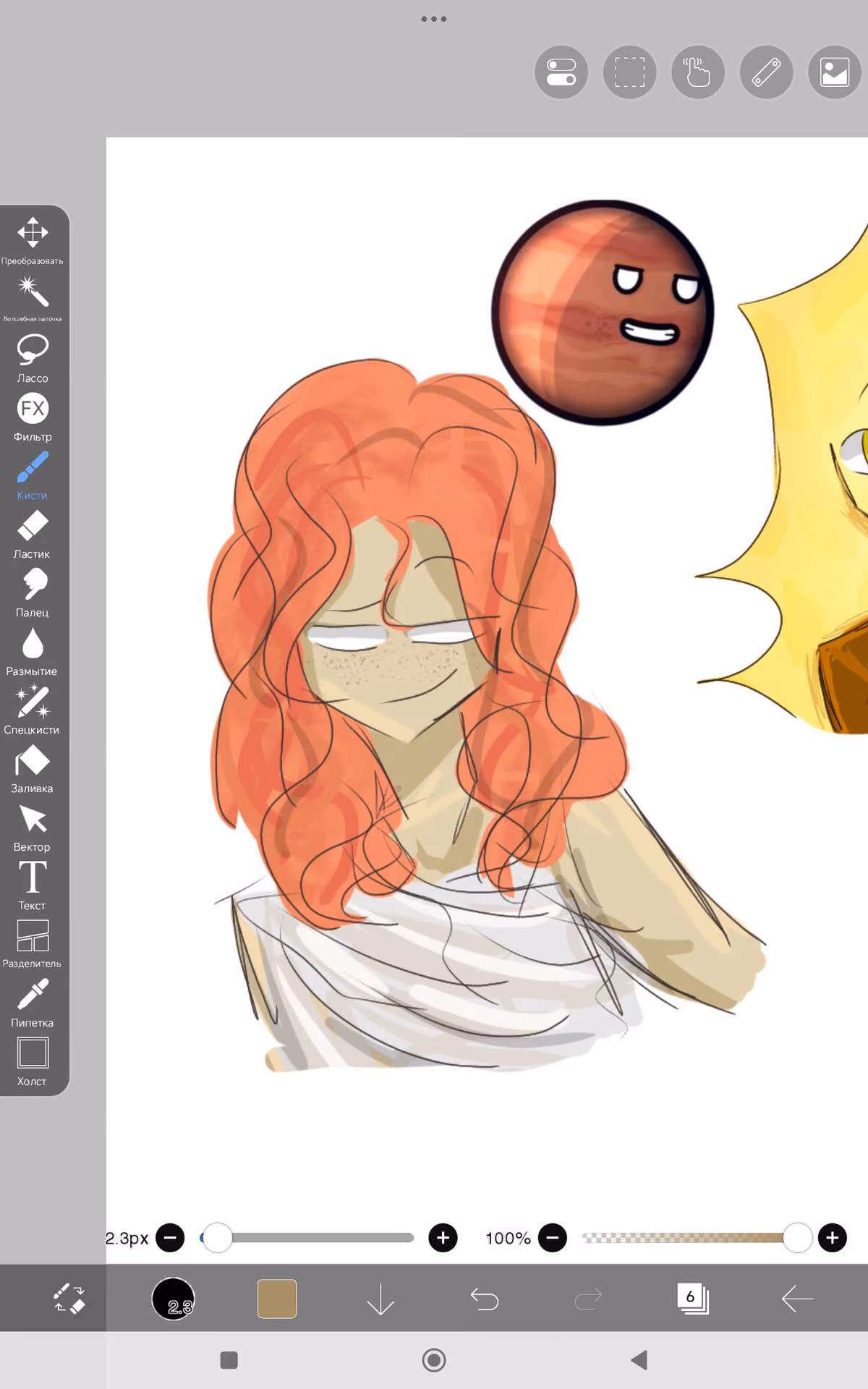Open the three-dot menu at top

(434, 19)
